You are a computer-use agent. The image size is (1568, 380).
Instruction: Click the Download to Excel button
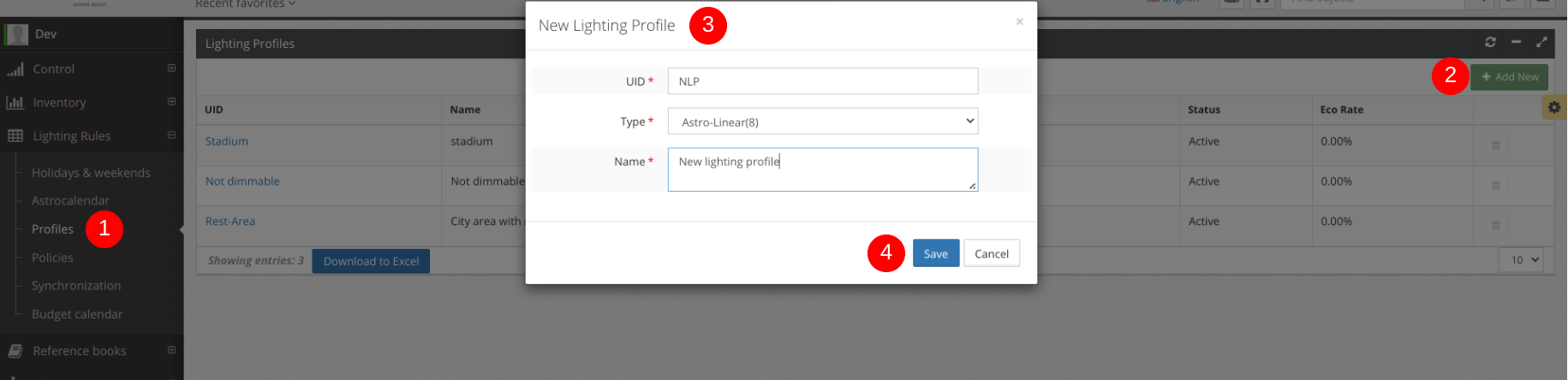(371, 261)
